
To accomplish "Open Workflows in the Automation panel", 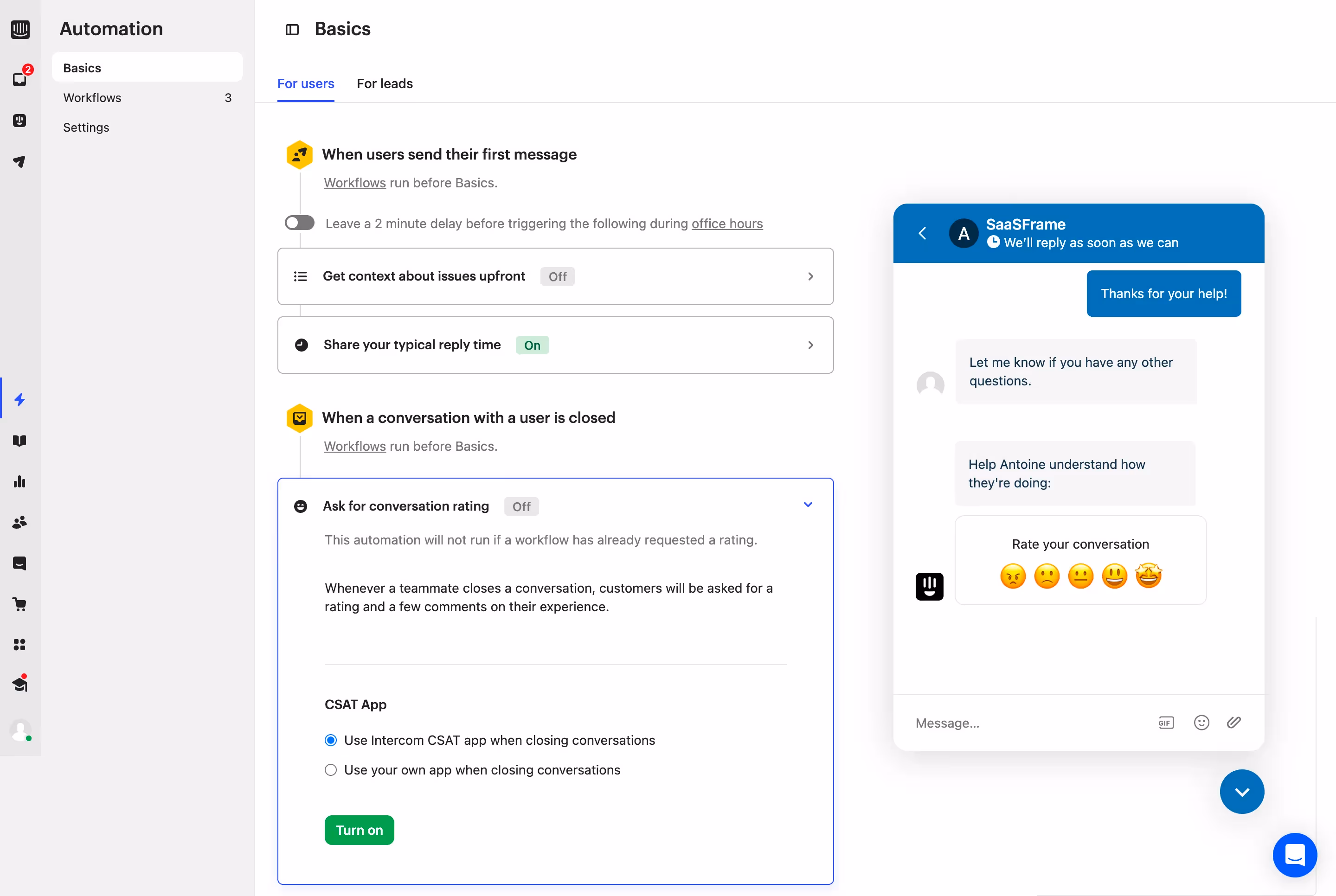I will point(92,98).
